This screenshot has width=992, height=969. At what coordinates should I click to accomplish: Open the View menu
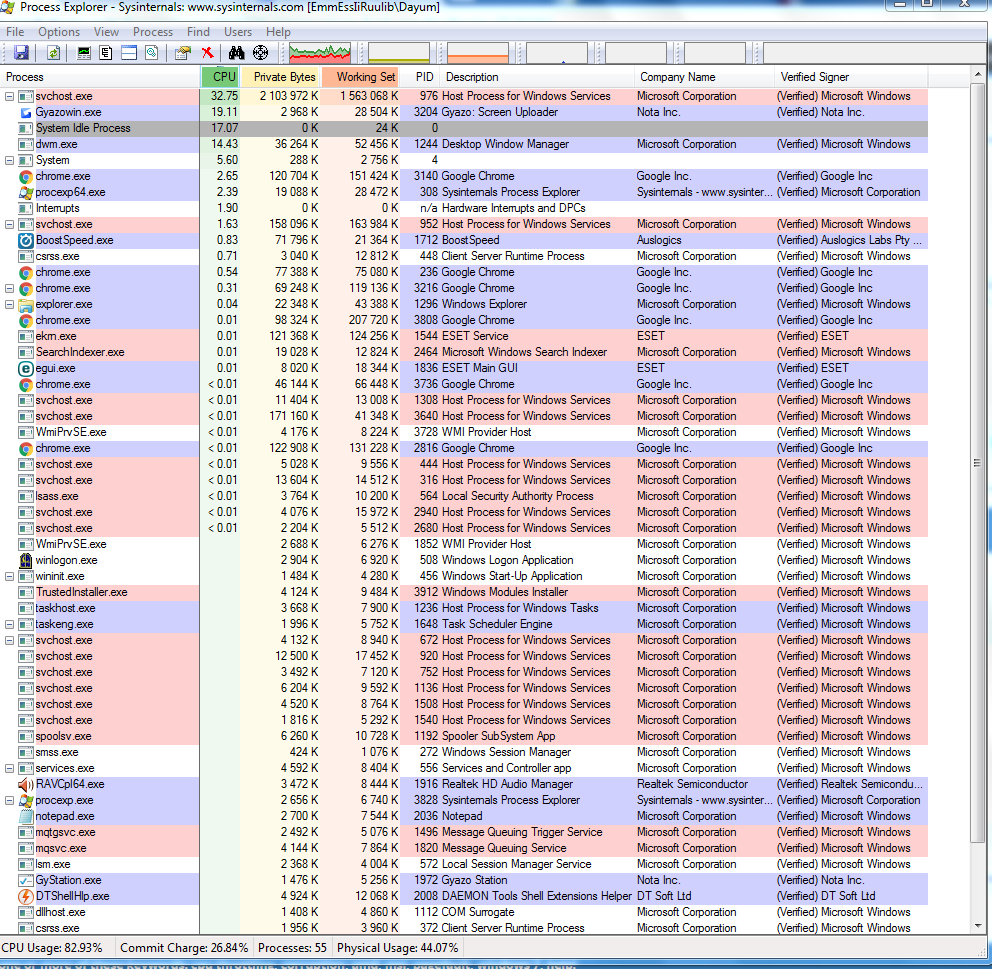click(x=106, y=32)
